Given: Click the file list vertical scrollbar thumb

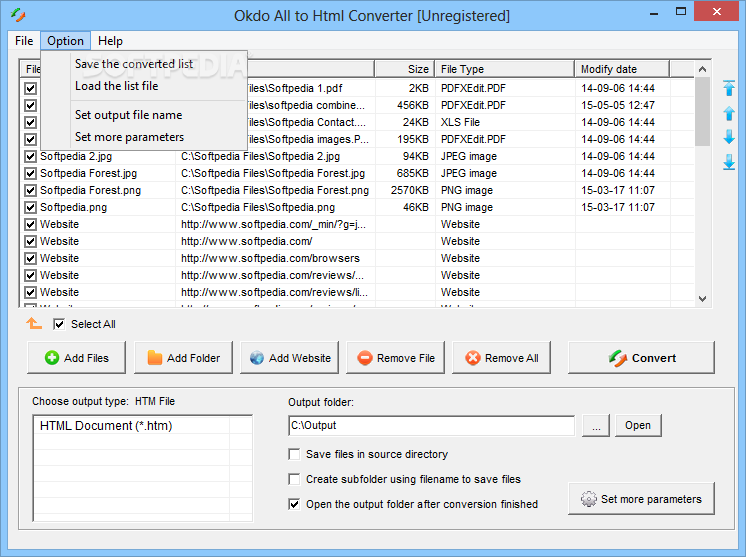Looking at the screenshot, I should [x=702, y=112].
